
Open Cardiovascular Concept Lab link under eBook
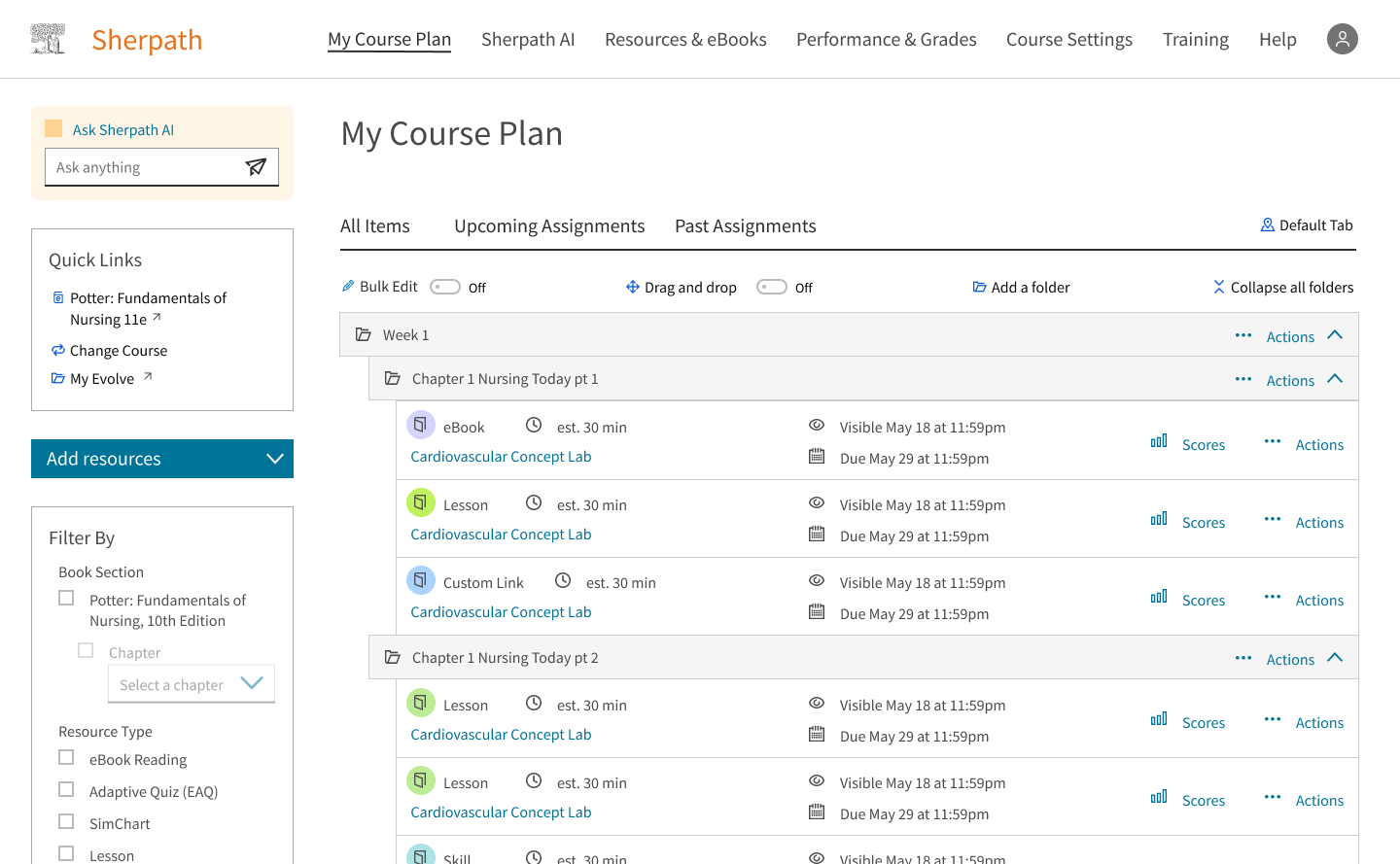(x=501, y=457)
